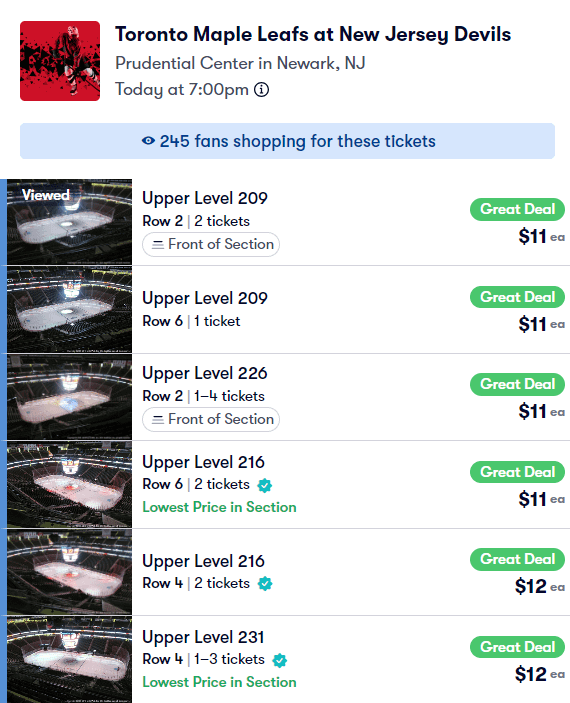This screenshot has width=570, height=703.
Task: Click the eye icon in the fans shopping banner
Action: (148, 141)
